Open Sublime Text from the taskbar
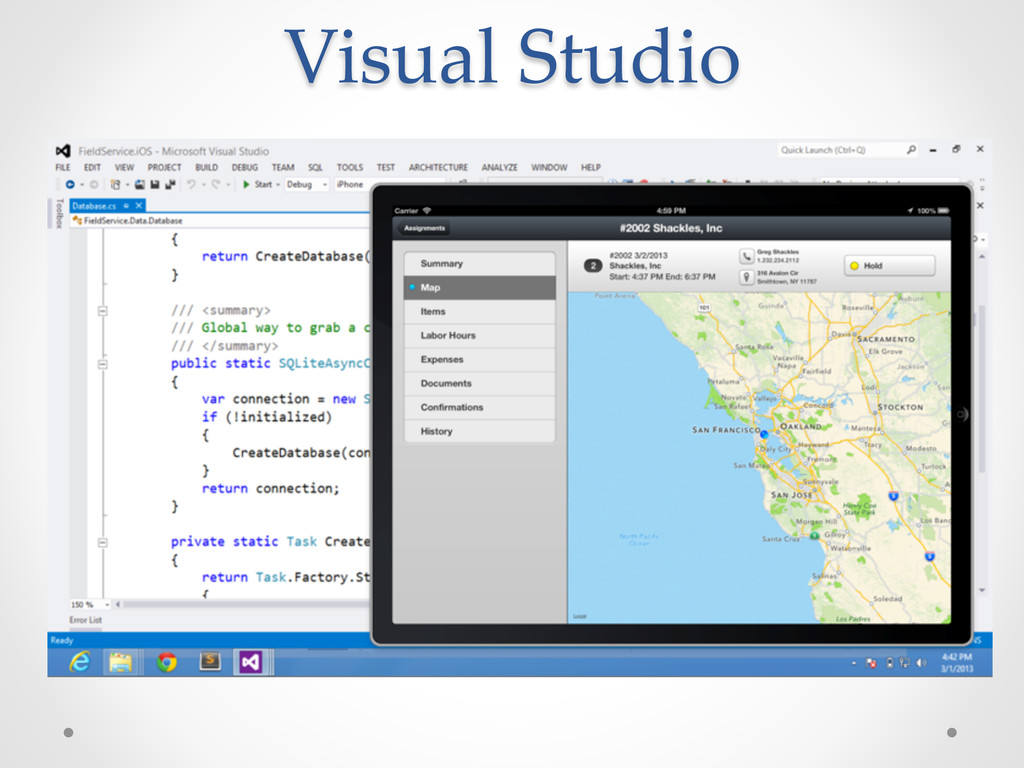The width and height of the screenshot is (1024, 768). (210, 662)
